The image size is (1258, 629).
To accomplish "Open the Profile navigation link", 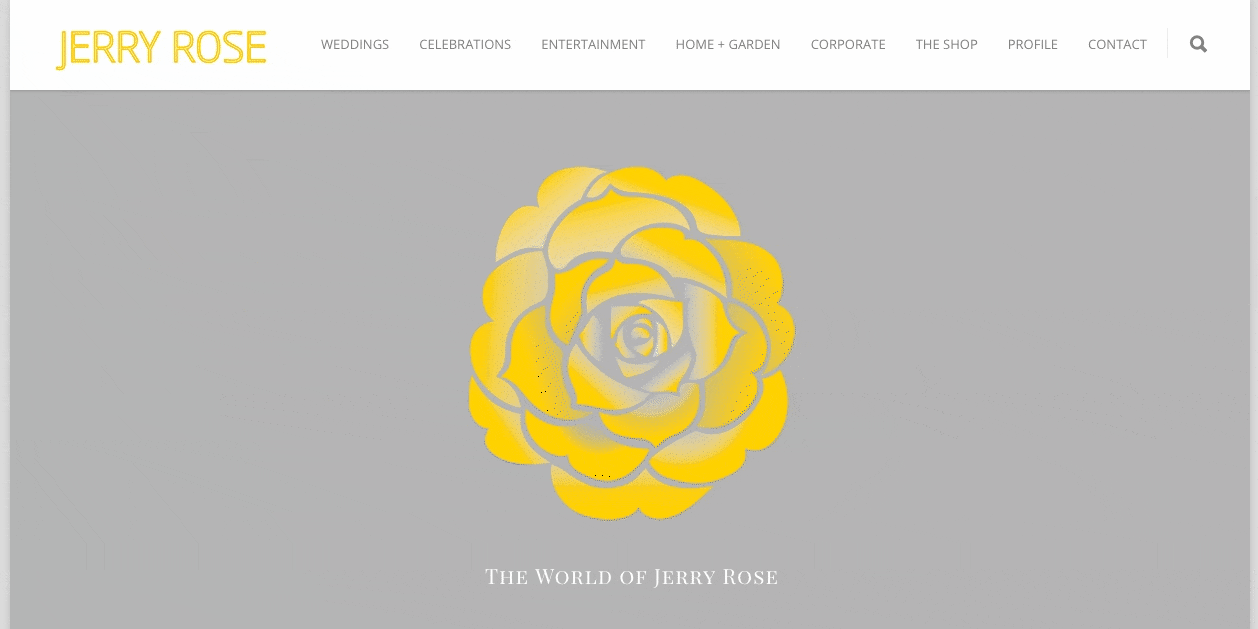I will 1033,45.
